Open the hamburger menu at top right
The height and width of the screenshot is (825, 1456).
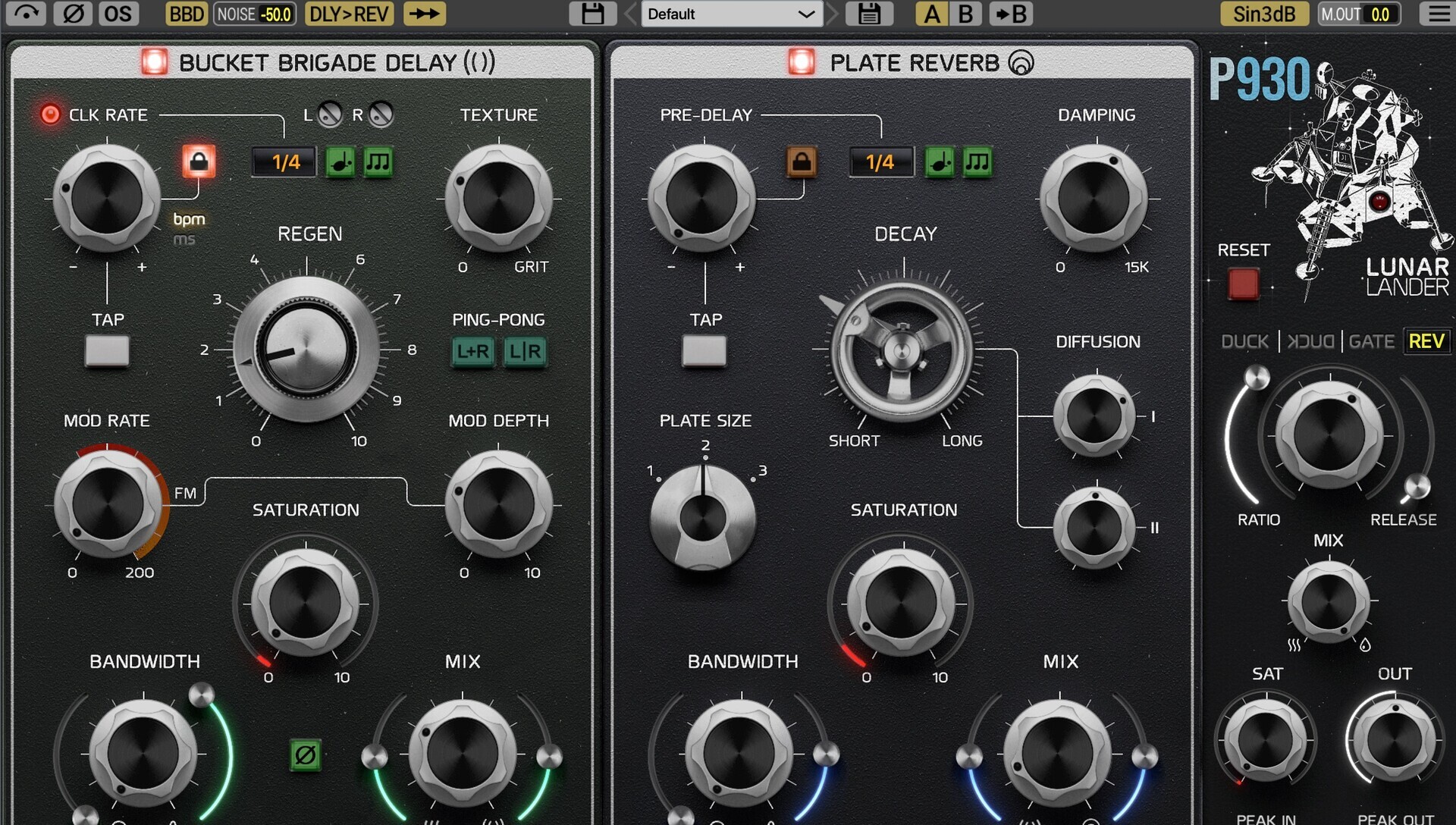click(1439, 14)
